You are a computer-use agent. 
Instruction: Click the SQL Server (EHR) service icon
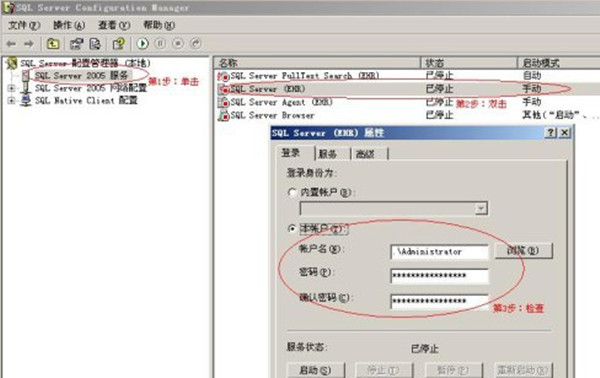pos(223,89)
